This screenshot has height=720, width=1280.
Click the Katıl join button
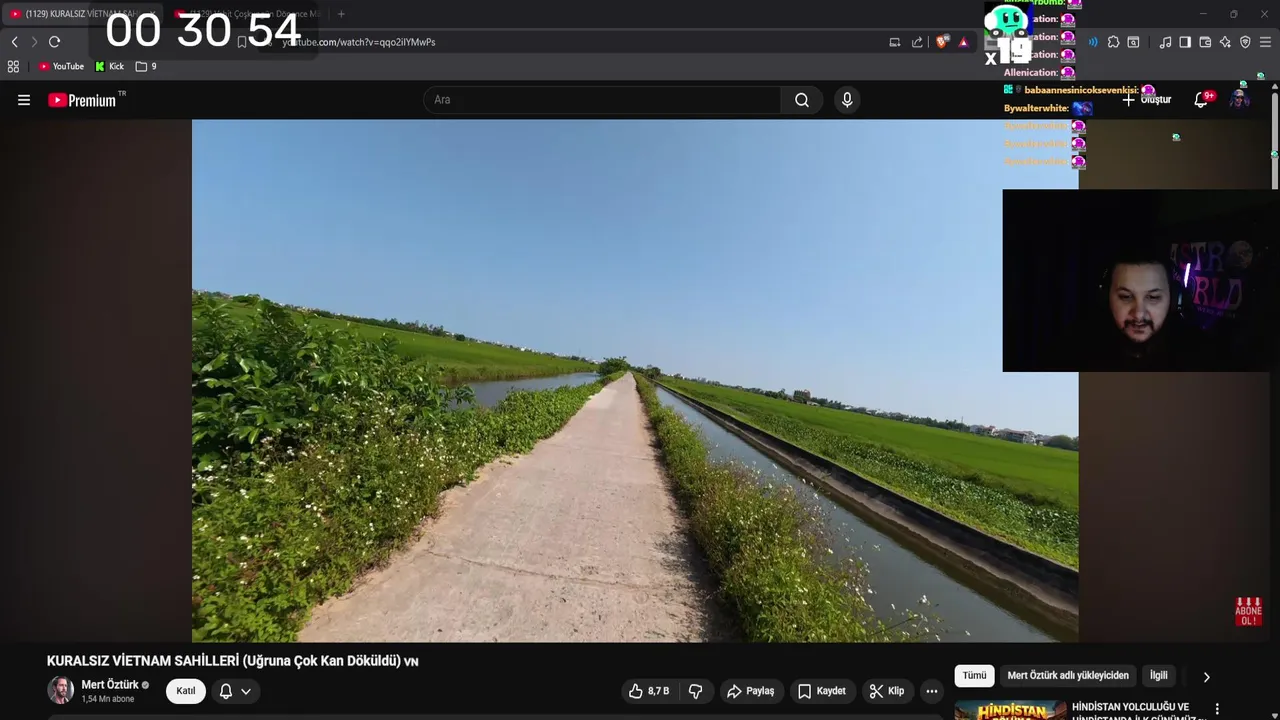[186, 691]
